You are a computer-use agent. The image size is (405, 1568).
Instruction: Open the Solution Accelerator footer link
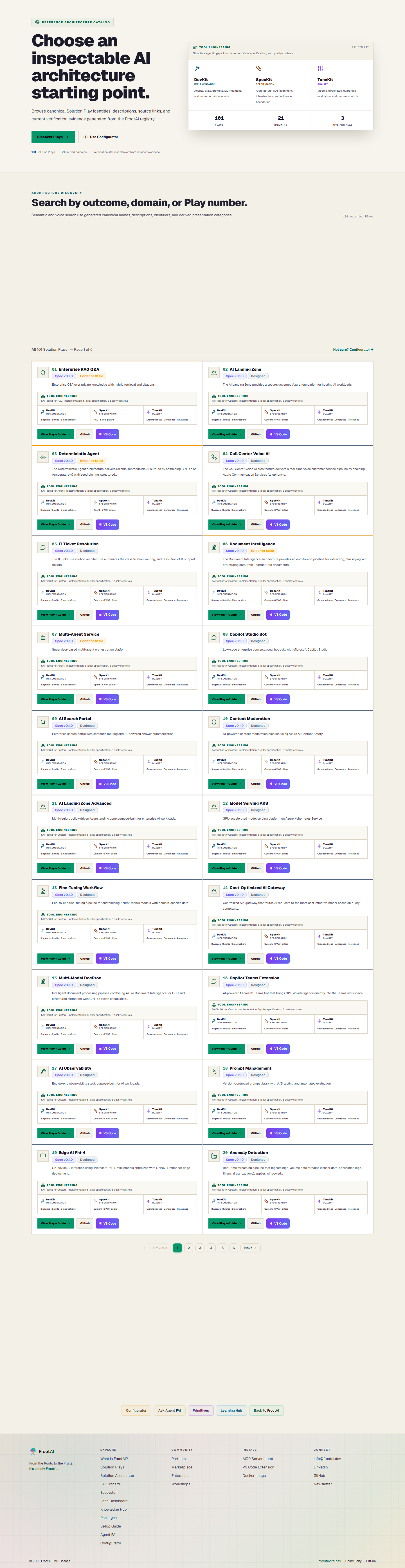pos(118,1475)
